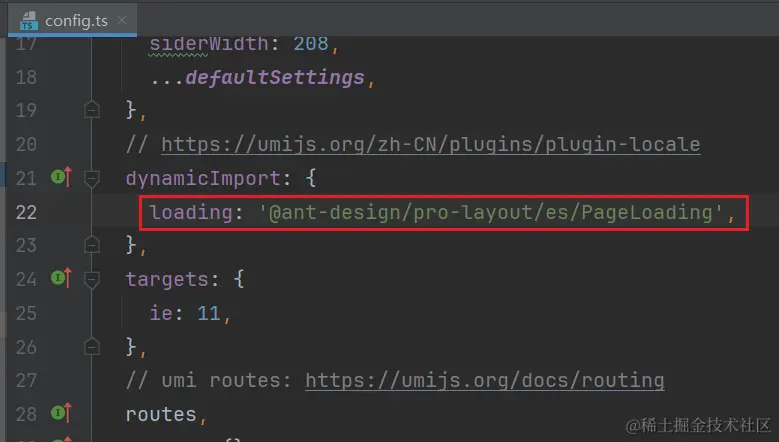779x442 pixels.
Task: Click implements gutter icon on line 21
Action: click(x=62, y=177)
